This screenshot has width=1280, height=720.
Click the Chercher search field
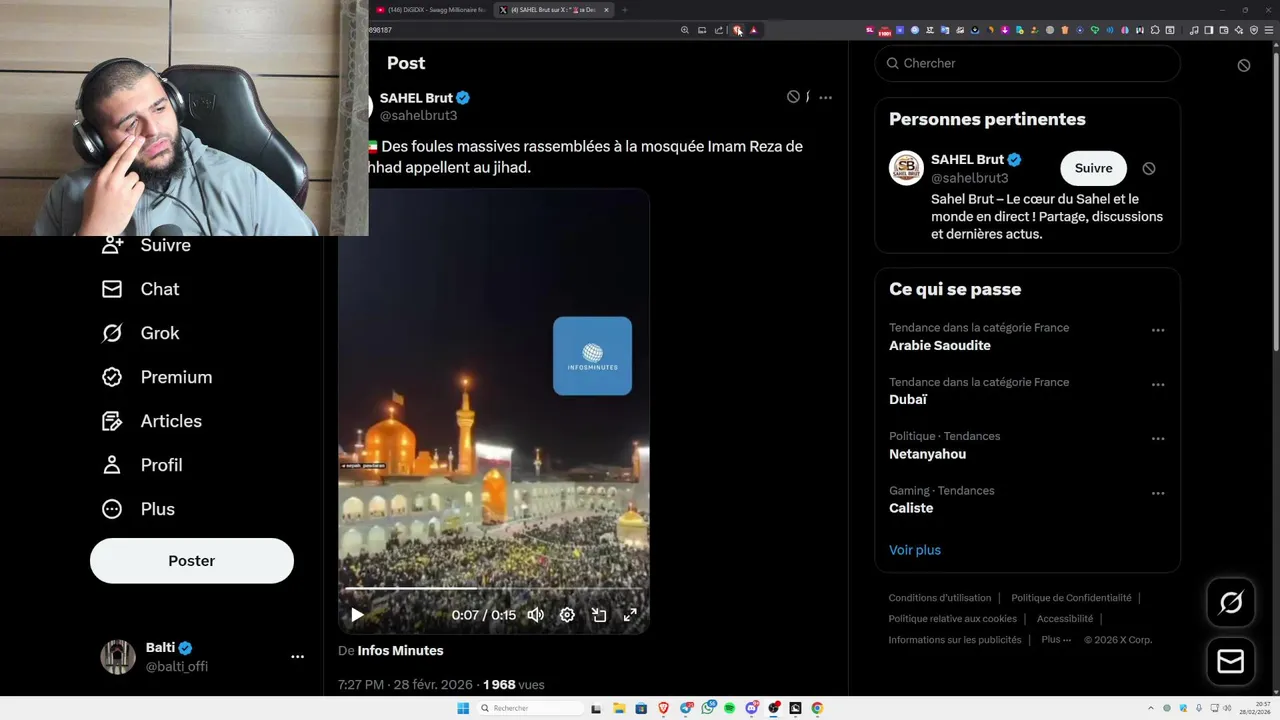(x=1027, y=63)
